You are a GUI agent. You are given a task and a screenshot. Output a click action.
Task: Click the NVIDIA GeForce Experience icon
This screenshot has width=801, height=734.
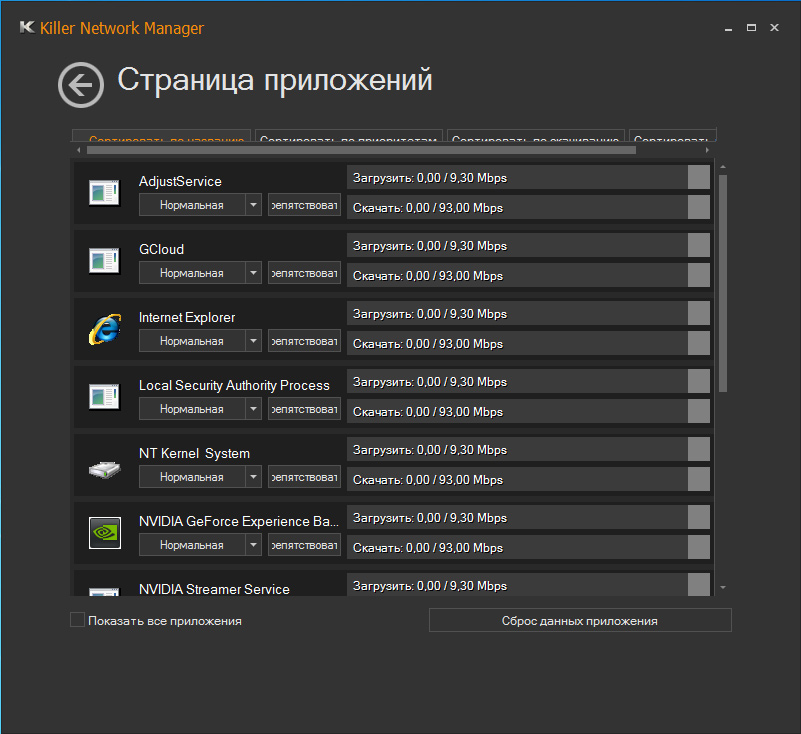(x=105, y=533)
